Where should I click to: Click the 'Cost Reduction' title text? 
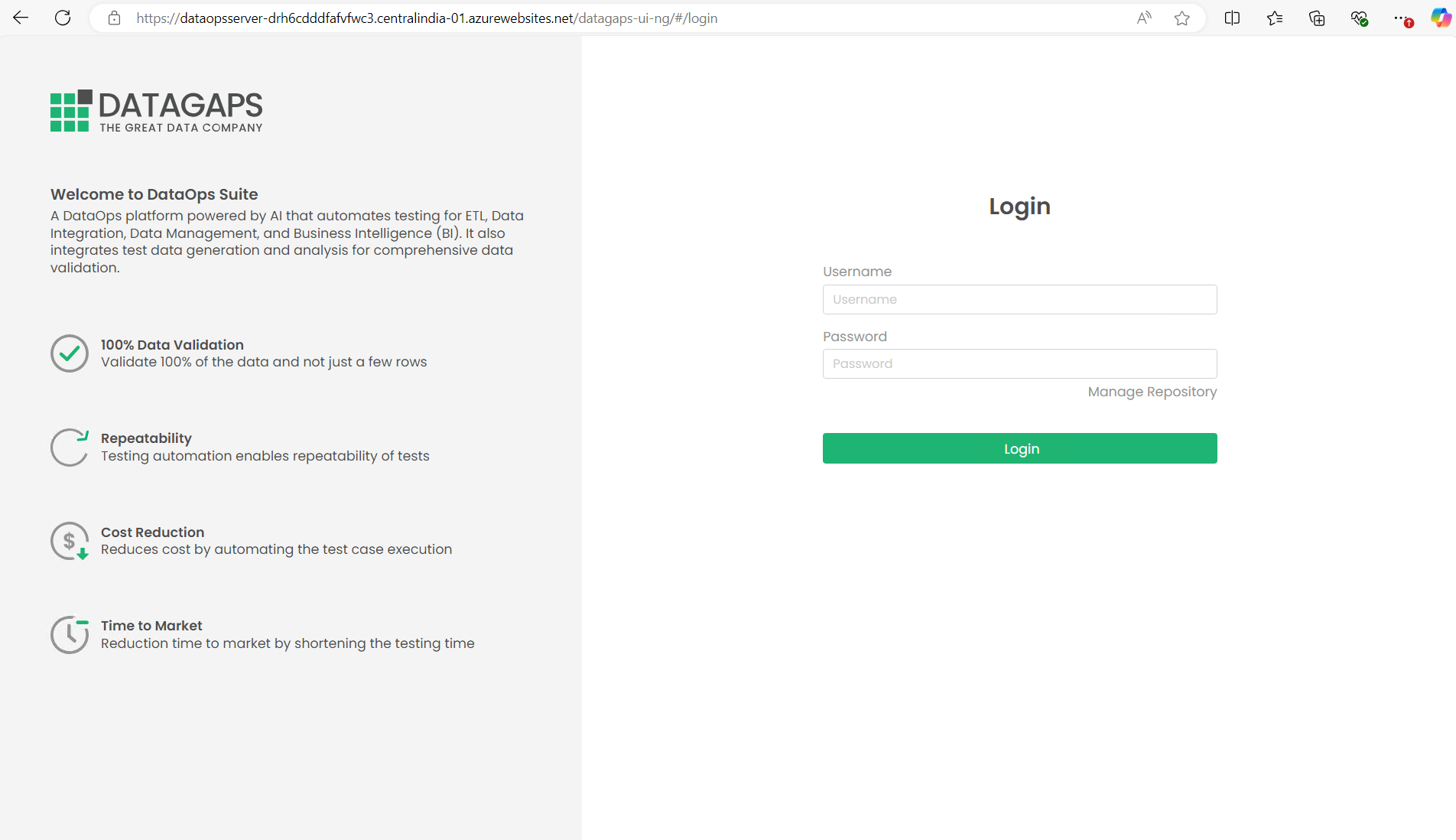coord(153,532)
